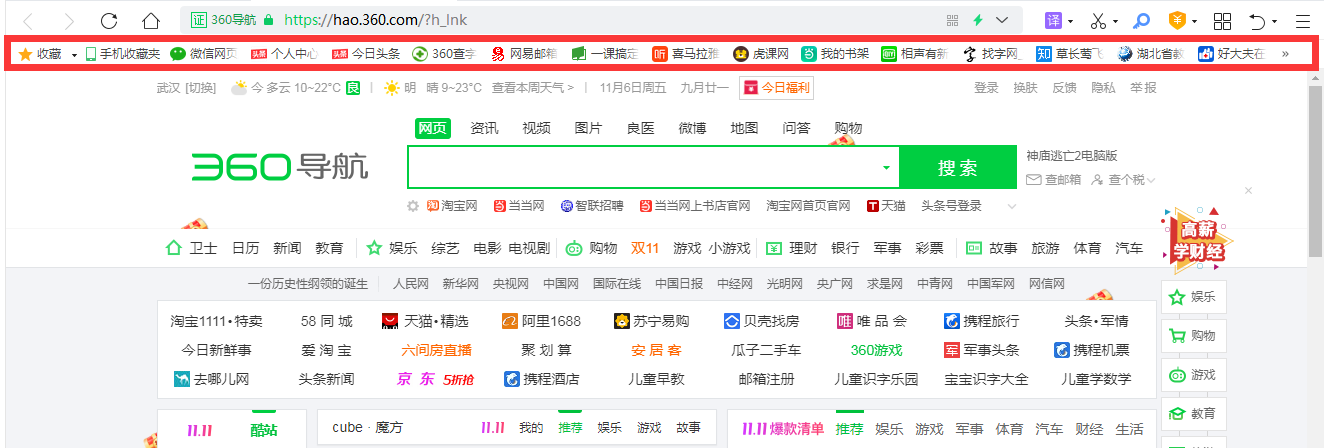
Task: Go to the browser home page icon
Action: click(150, 20)
